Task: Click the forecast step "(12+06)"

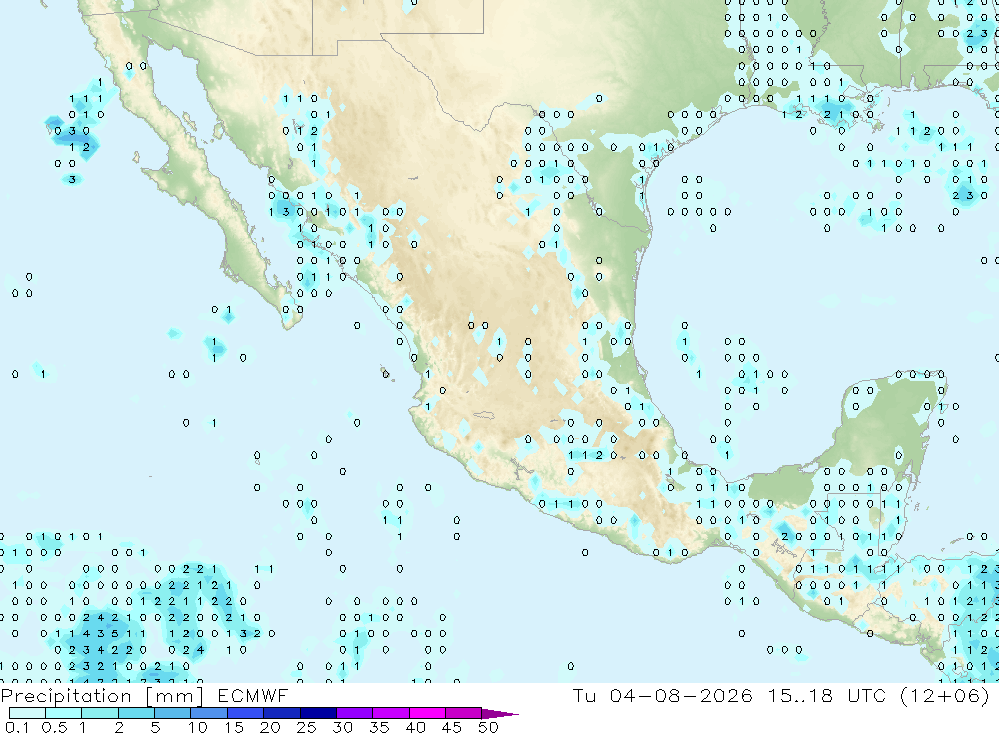Action: coord(945,695)
